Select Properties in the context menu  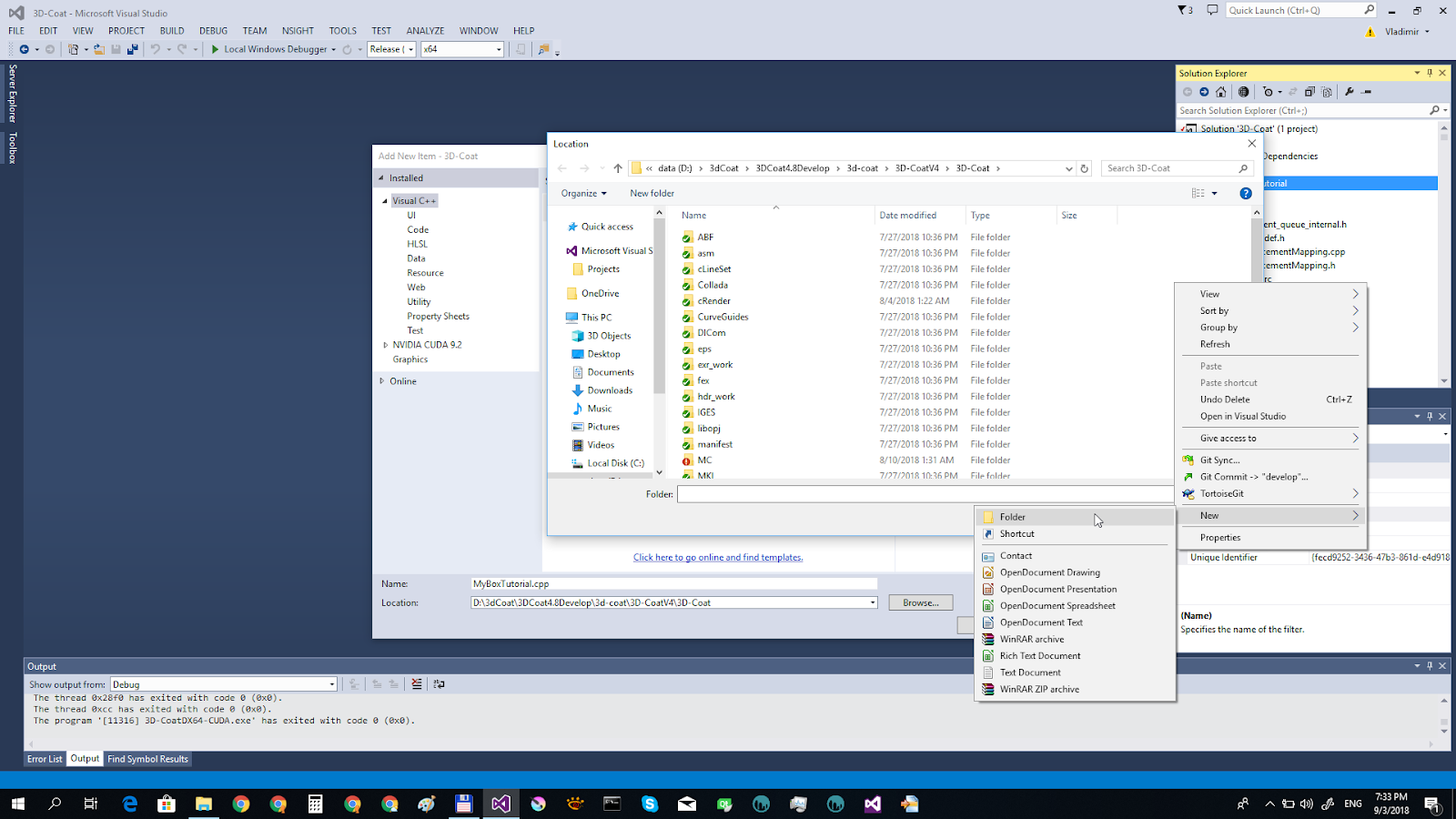pyautogui.click(x=1270, y=537)
